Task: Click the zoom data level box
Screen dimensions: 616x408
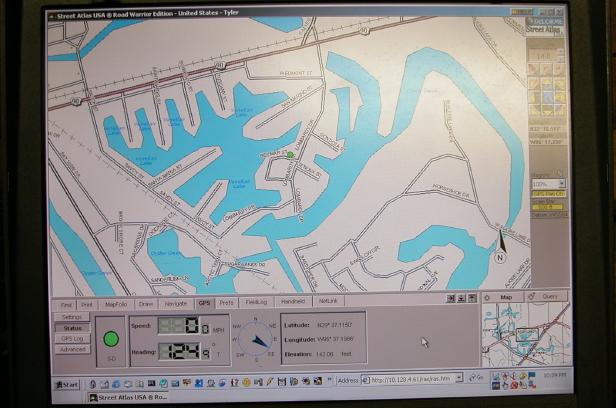Action: point(545,55)
